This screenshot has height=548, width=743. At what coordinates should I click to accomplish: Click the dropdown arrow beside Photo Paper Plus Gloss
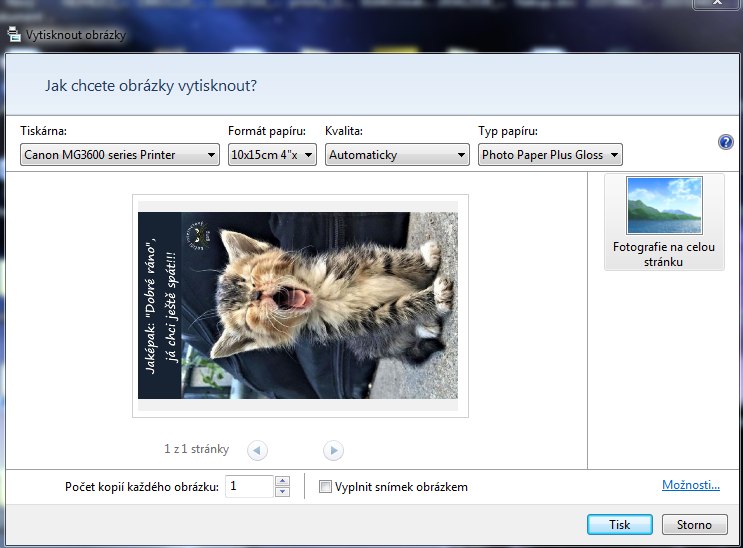614,155
